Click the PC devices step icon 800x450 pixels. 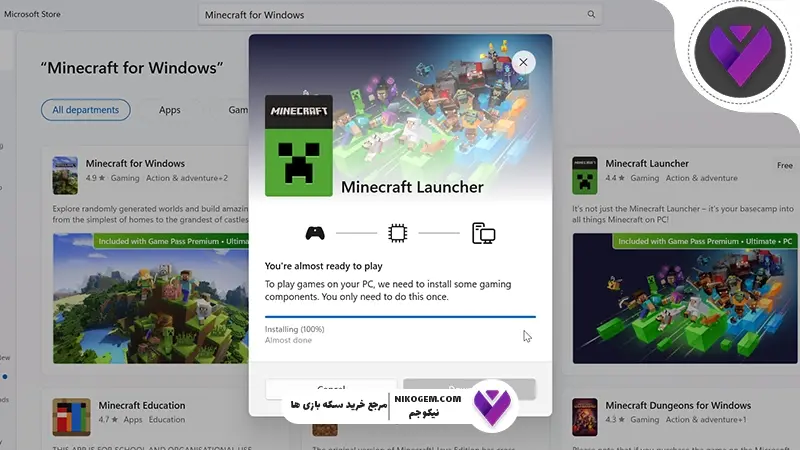483,233
